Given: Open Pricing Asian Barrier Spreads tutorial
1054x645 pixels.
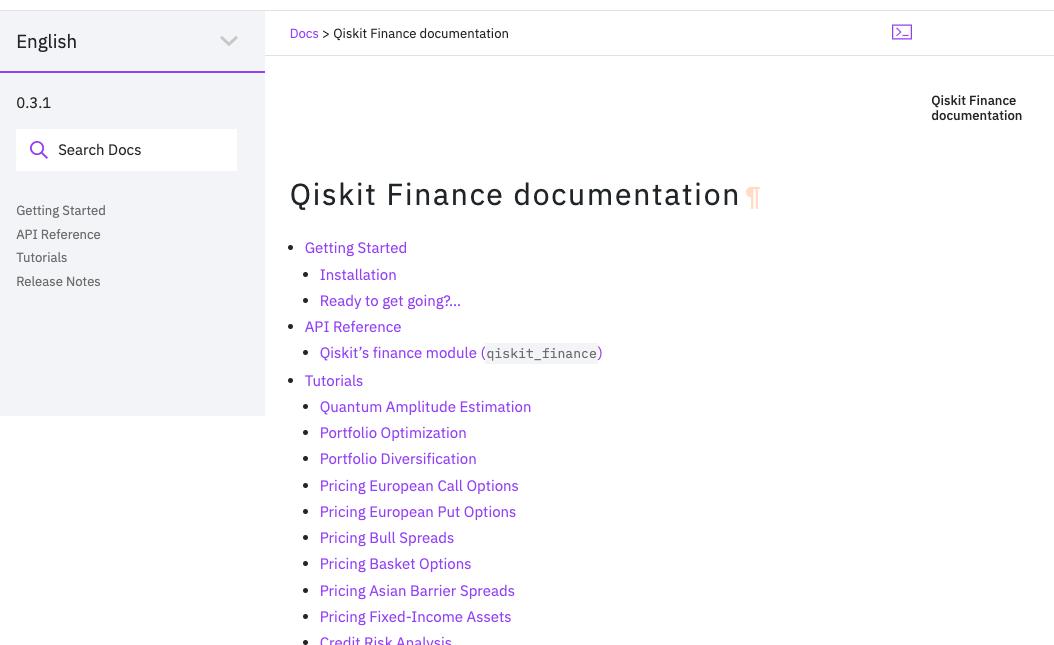Looking at the screenshot, I should (x=417, y=591).
